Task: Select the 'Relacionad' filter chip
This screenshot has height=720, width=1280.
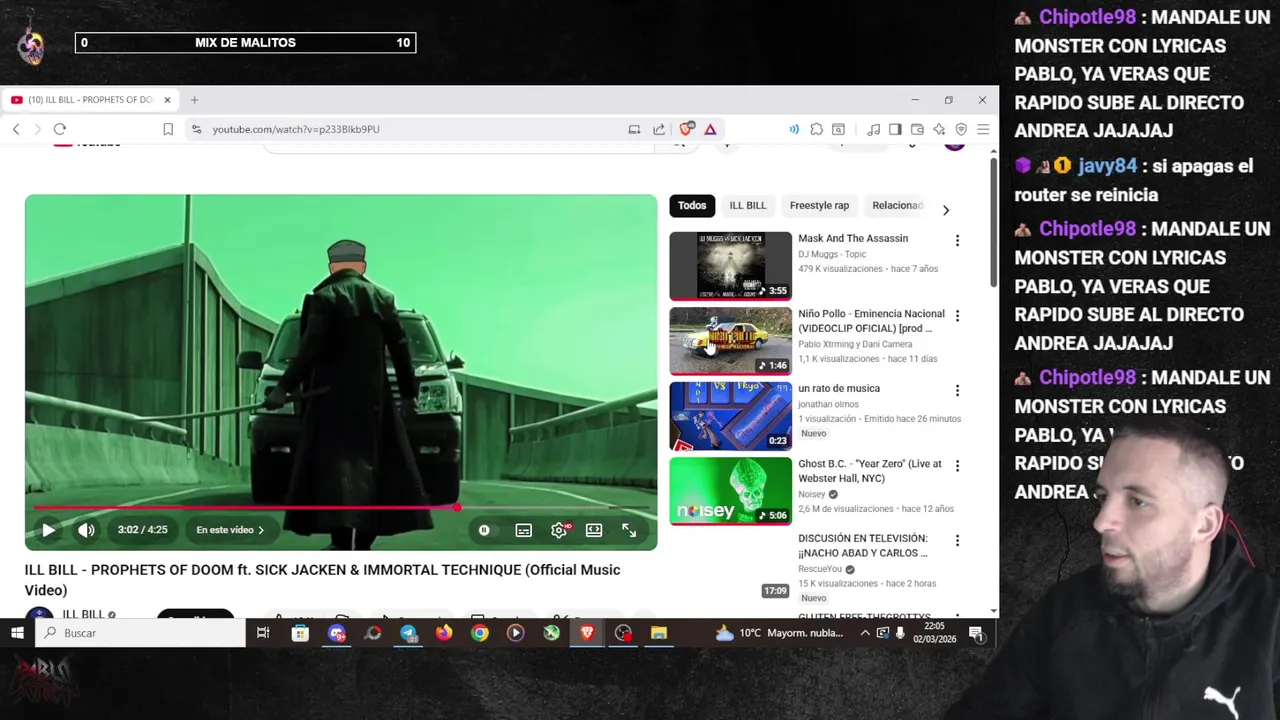Action: [x=897, y=205]
